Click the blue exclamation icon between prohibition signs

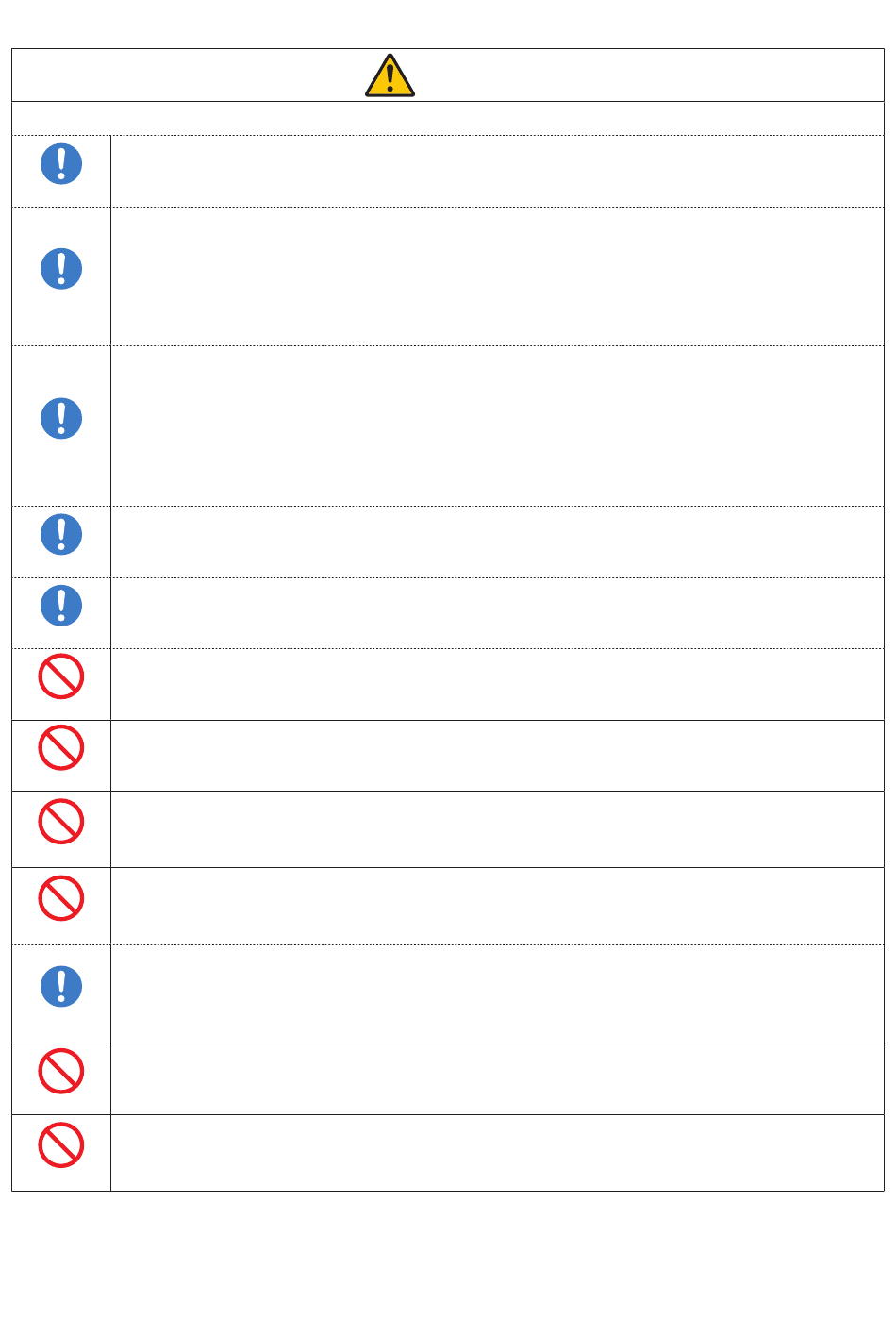coord(61,987)
